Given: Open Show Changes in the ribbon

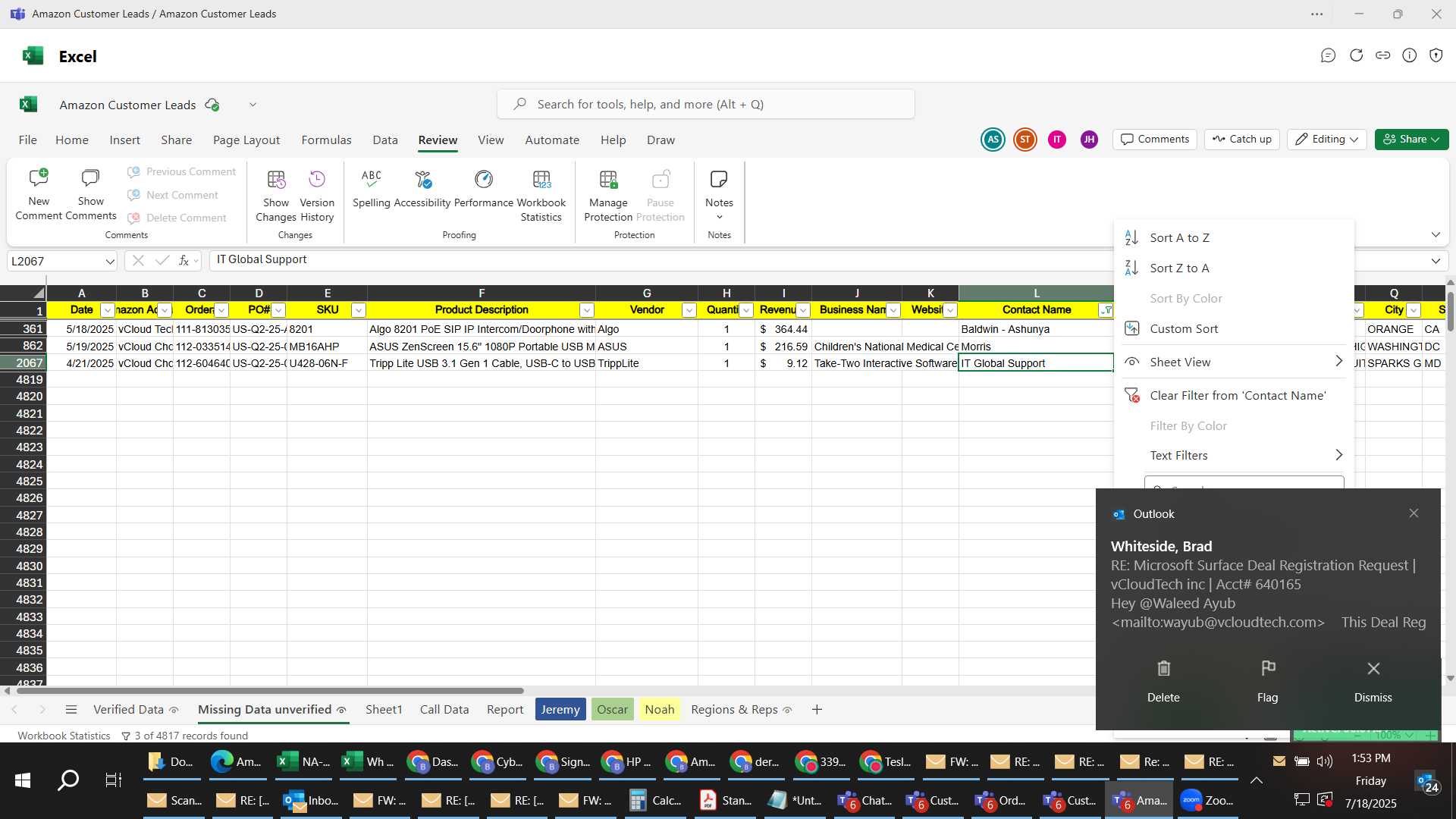Looking at the screenshot, I should pyautogui.click(x=276, y=196).
